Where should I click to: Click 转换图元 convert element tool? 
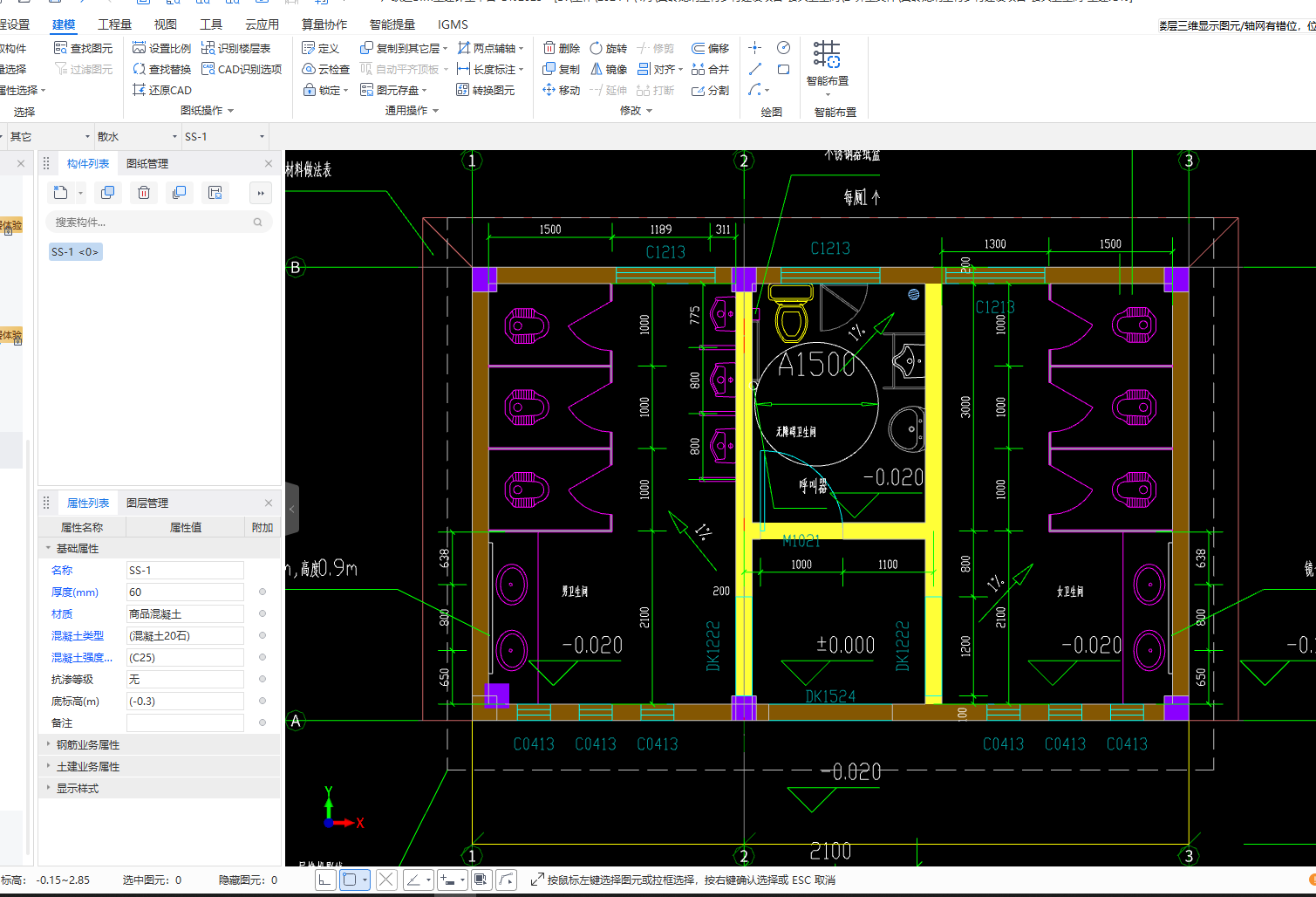coord(485,90)
